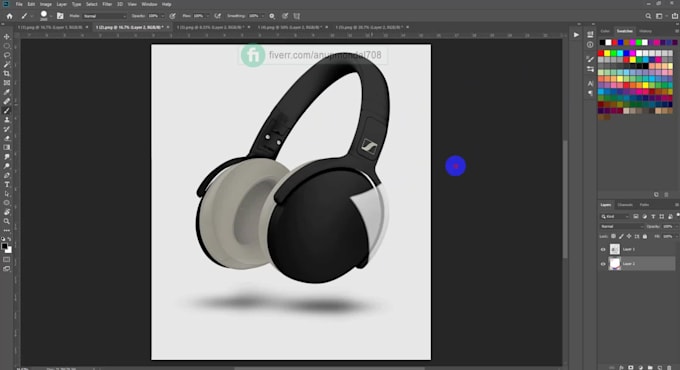The image size is (680, 370).
Task: Select the Eyedropper tool
Action: coord(7,92)
